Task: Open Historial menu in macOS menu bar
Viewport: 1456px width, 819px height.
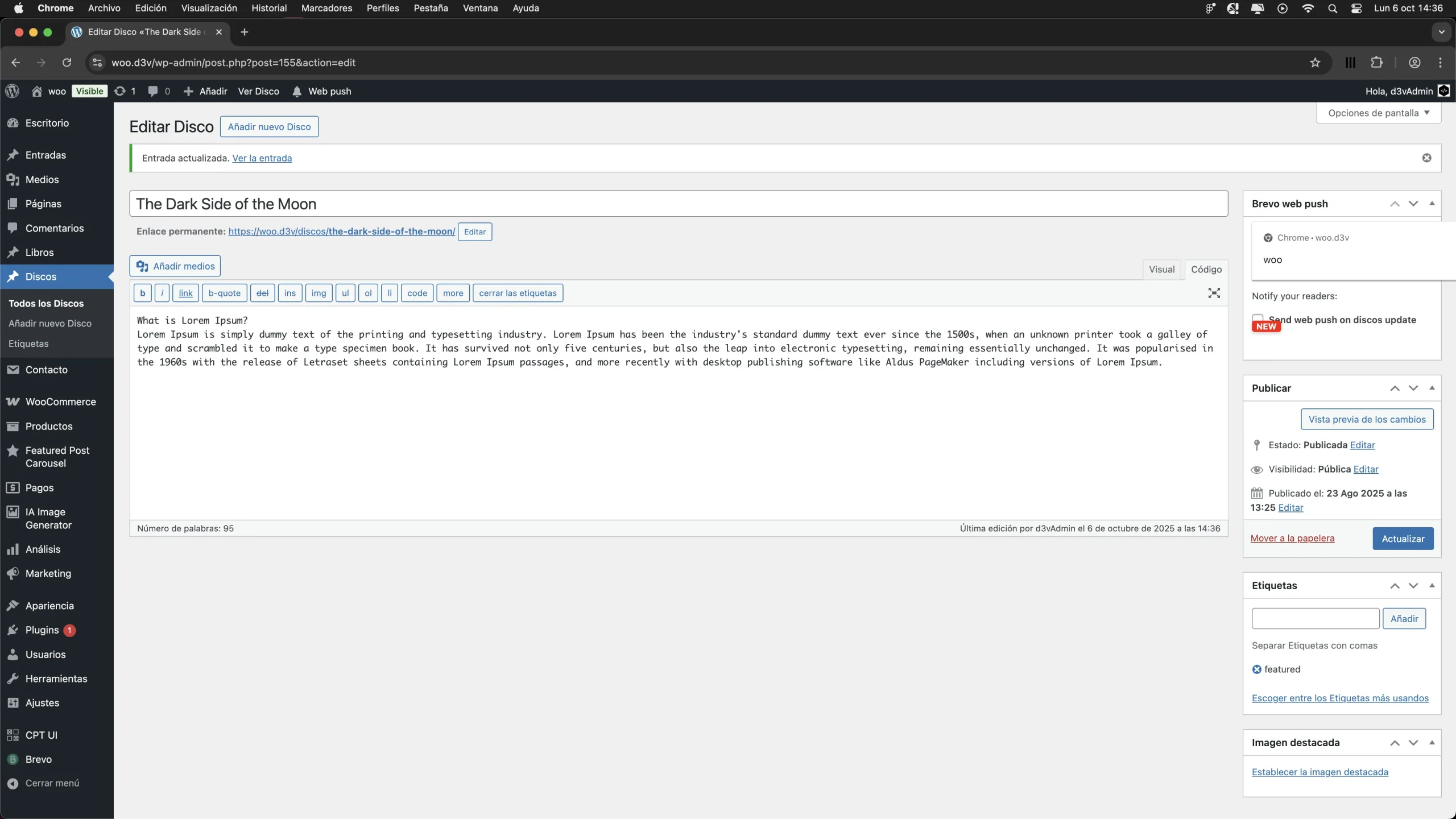Action: [269, 8]
